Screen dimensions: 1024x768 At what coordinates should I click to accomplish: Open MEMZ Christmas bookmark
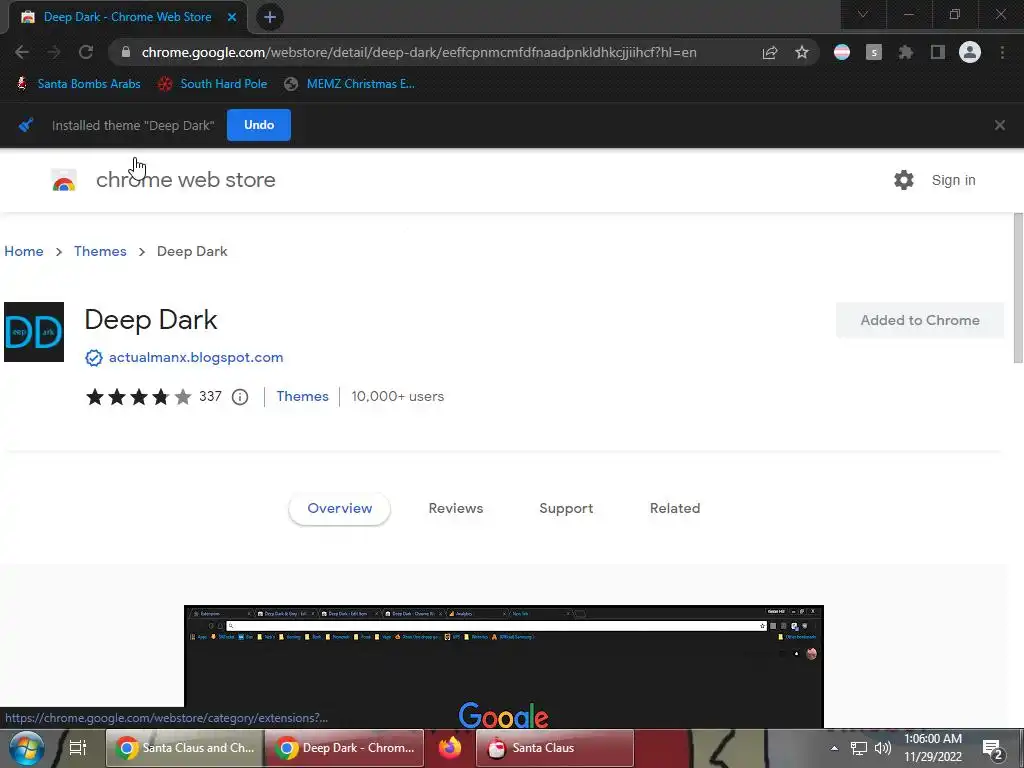click(x=350, y=84)
